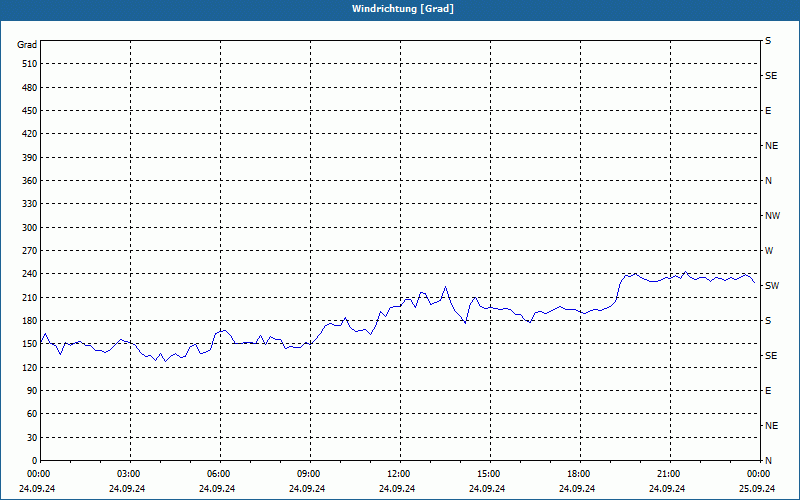Screen dimensions: 800x500
Task: Click the 24.09.24 date under 21:00
Action: (x=667, y=489)
